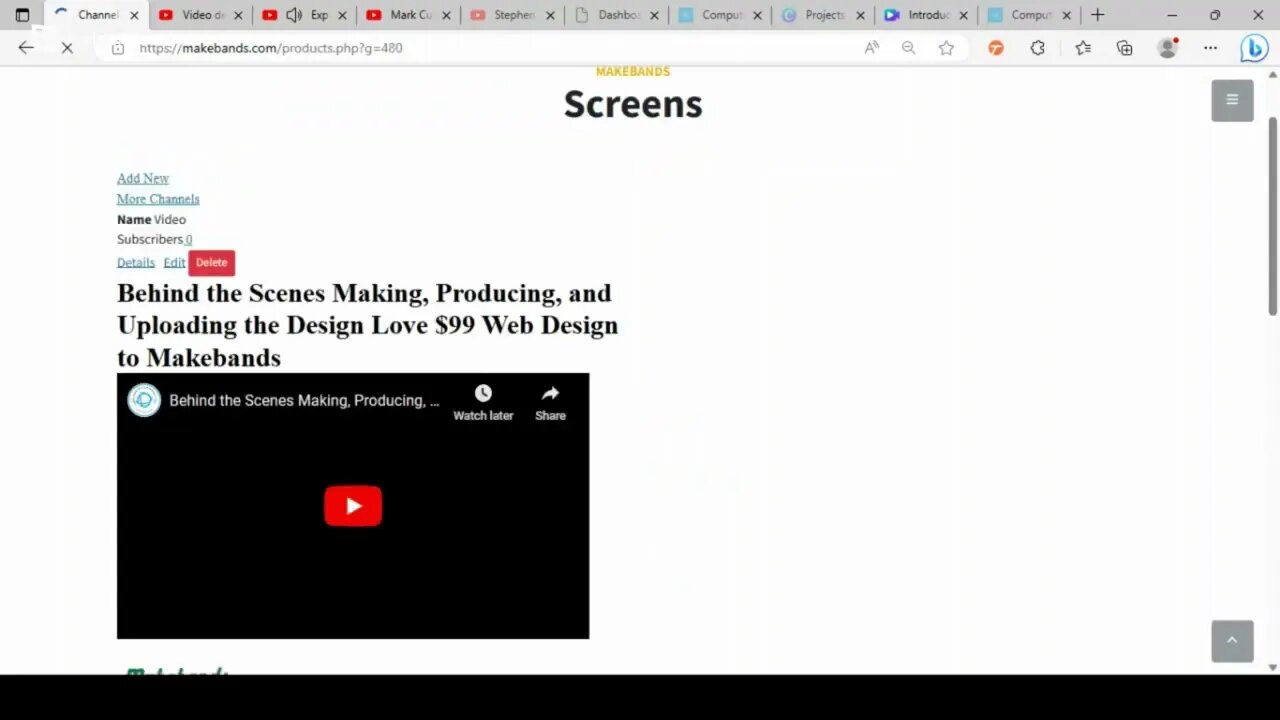
Task: Close the Channel tab
Action: pos(134,15)
